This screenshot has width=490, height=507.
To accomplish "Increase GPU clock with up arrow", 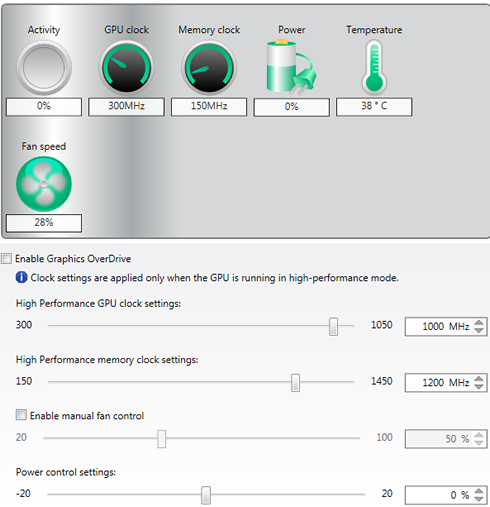I will 479,322.
